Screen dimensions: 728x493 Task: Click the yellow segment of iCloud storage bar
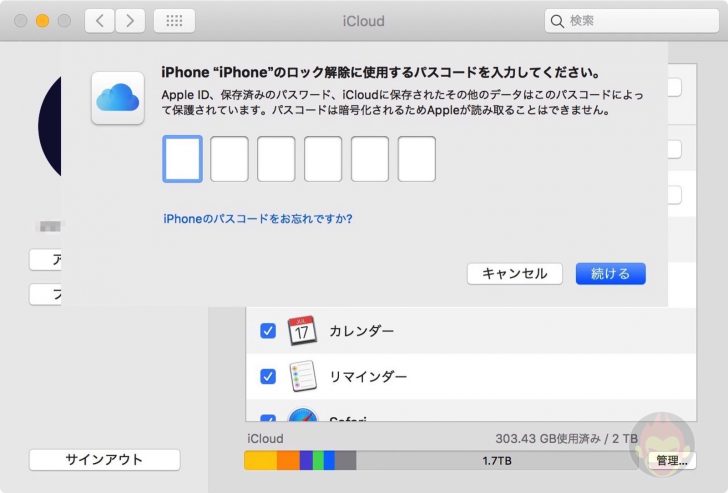(x=260, y=461)
